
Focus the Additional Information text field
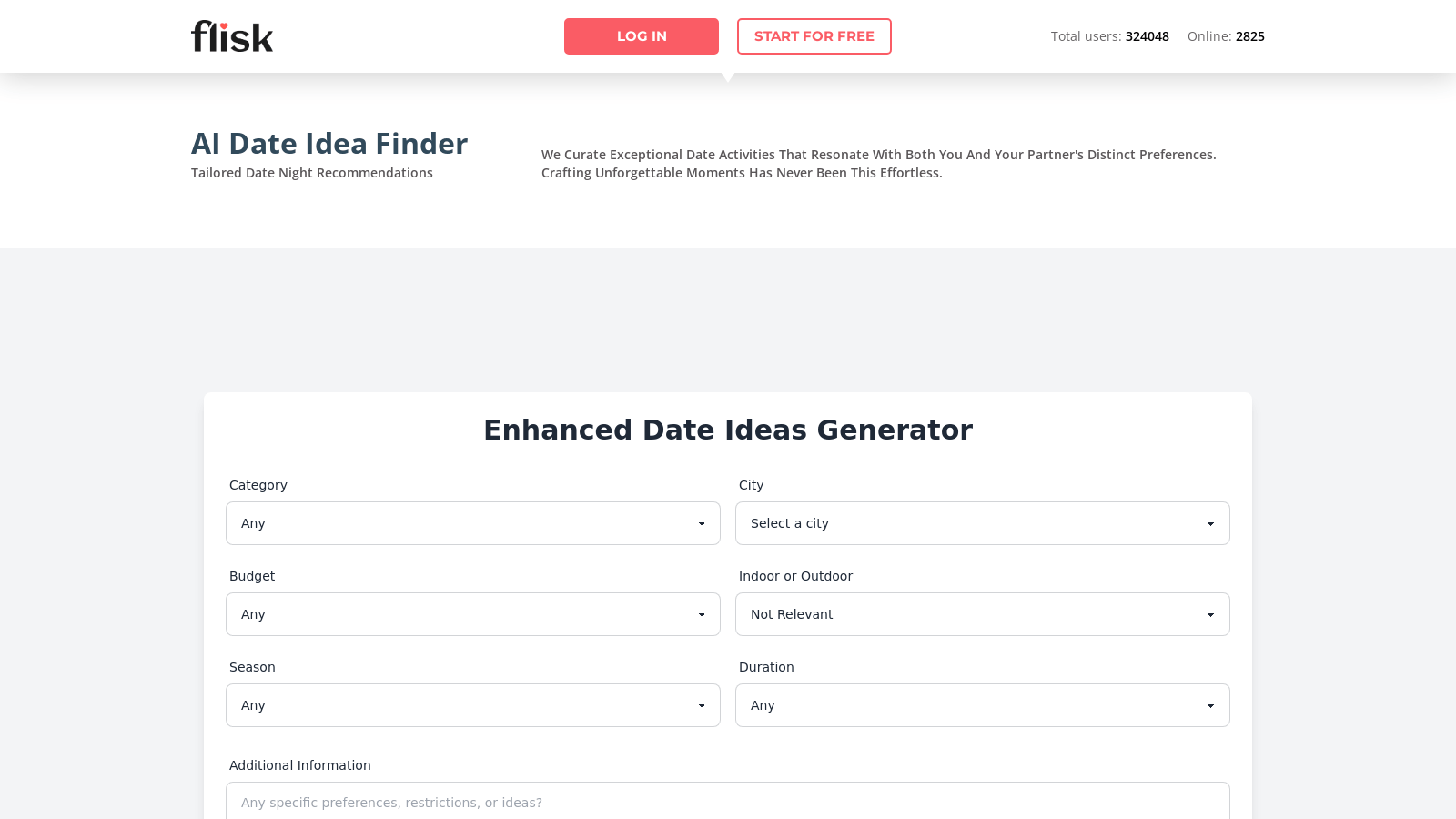(x=728, y=802)
